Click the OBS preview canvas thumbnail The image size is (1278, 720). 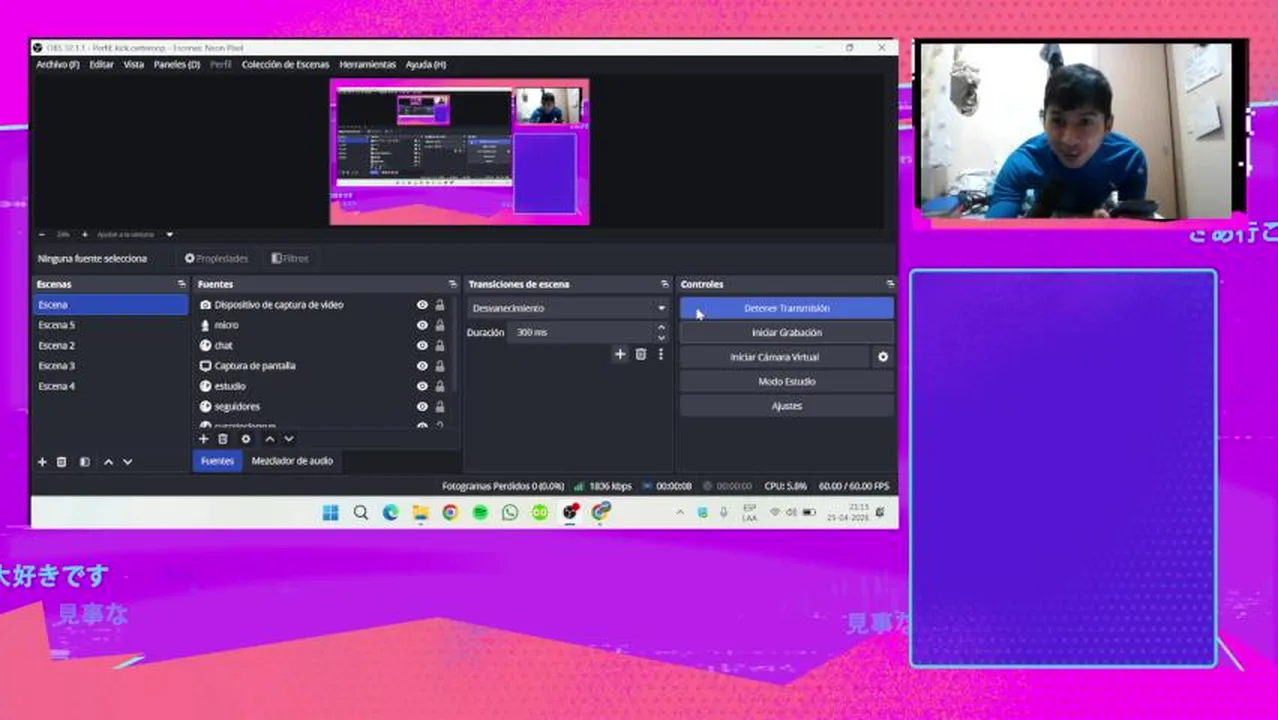[459, 152]
